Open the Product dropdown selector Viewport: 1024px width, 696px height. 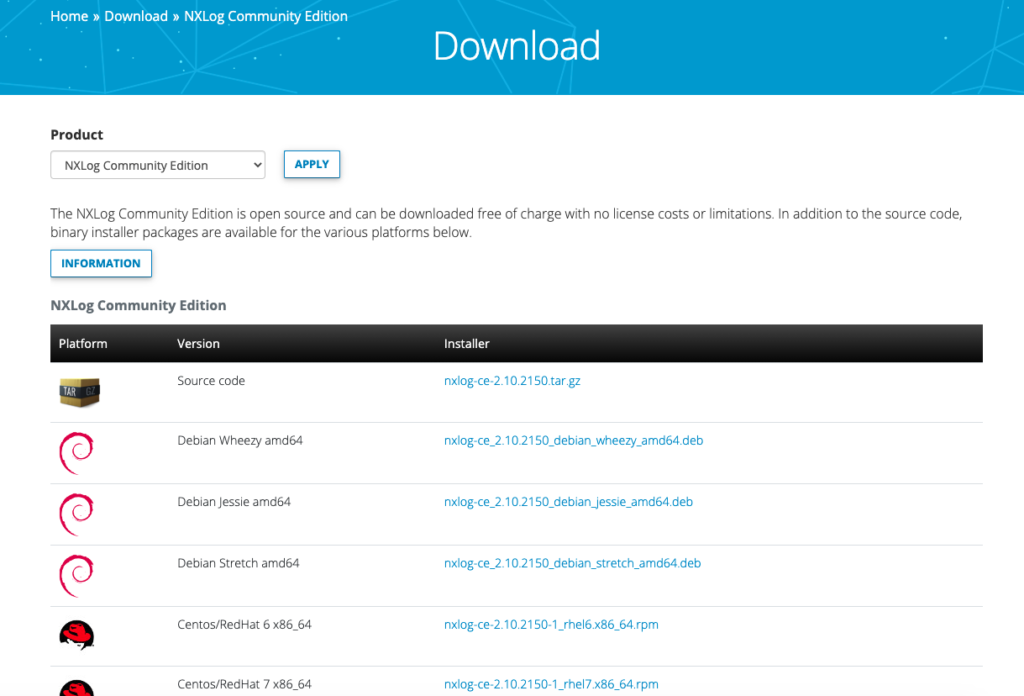(158, 165)
